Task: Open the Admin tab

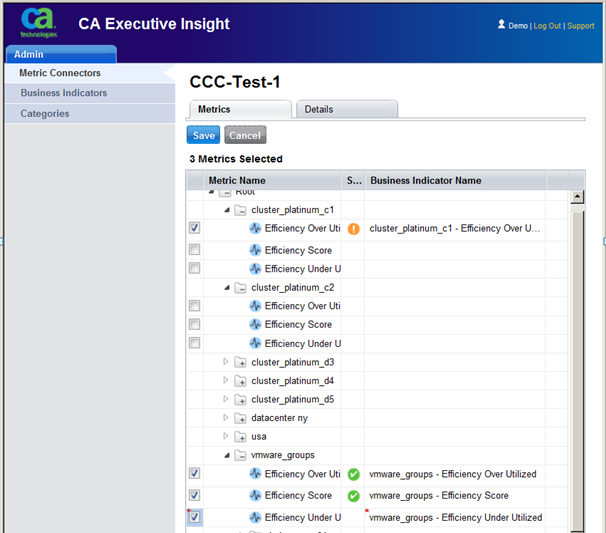Action: click(61, 54)
